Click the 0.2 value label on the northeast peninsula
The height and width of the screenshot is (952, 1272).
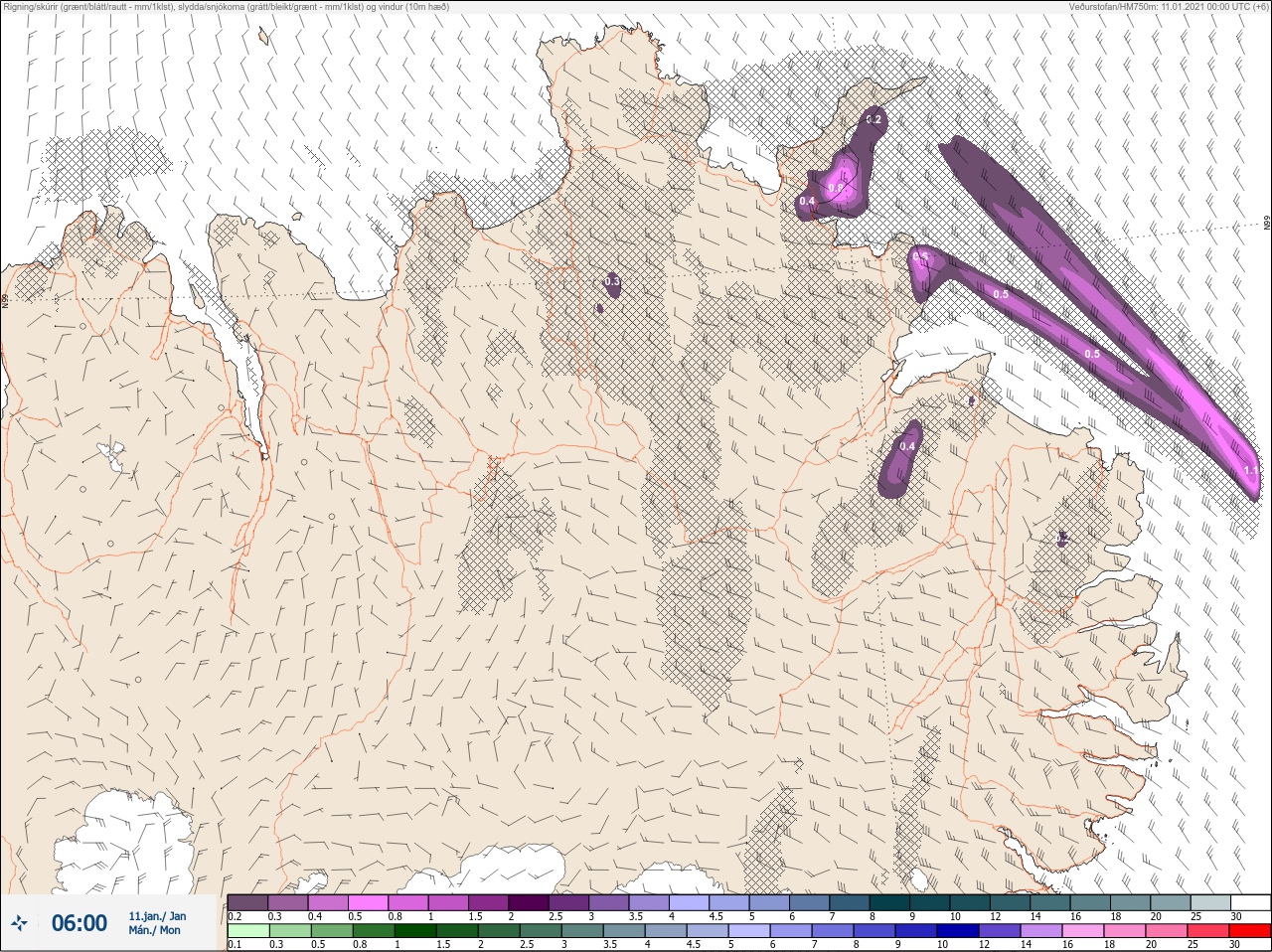pyautogui.click(x=874, y=120)
